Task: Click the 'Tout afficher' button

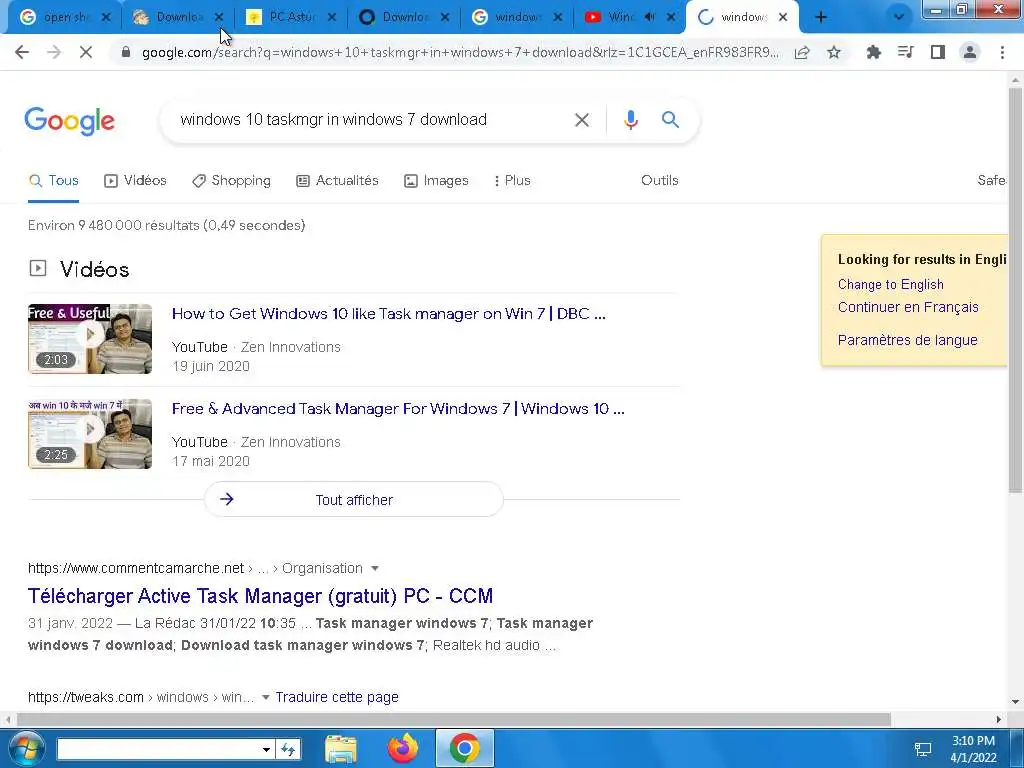Action: [x=353, y=500]
